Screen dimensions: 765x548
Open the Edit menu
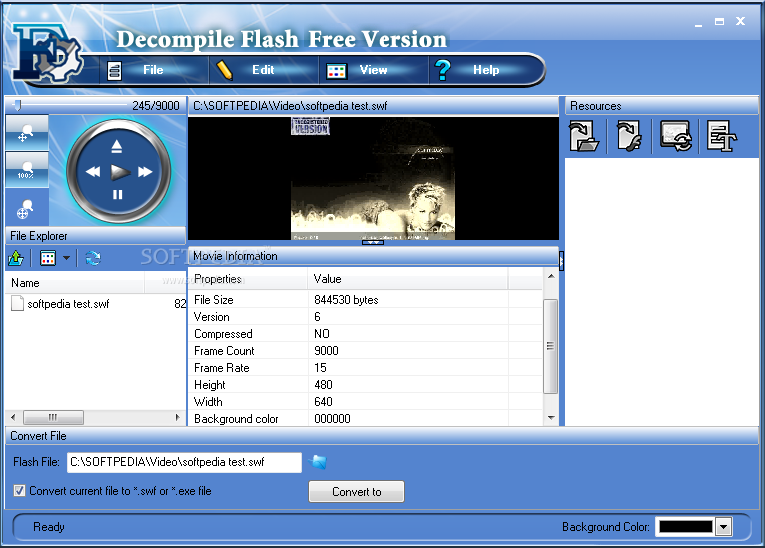(263, 70)
